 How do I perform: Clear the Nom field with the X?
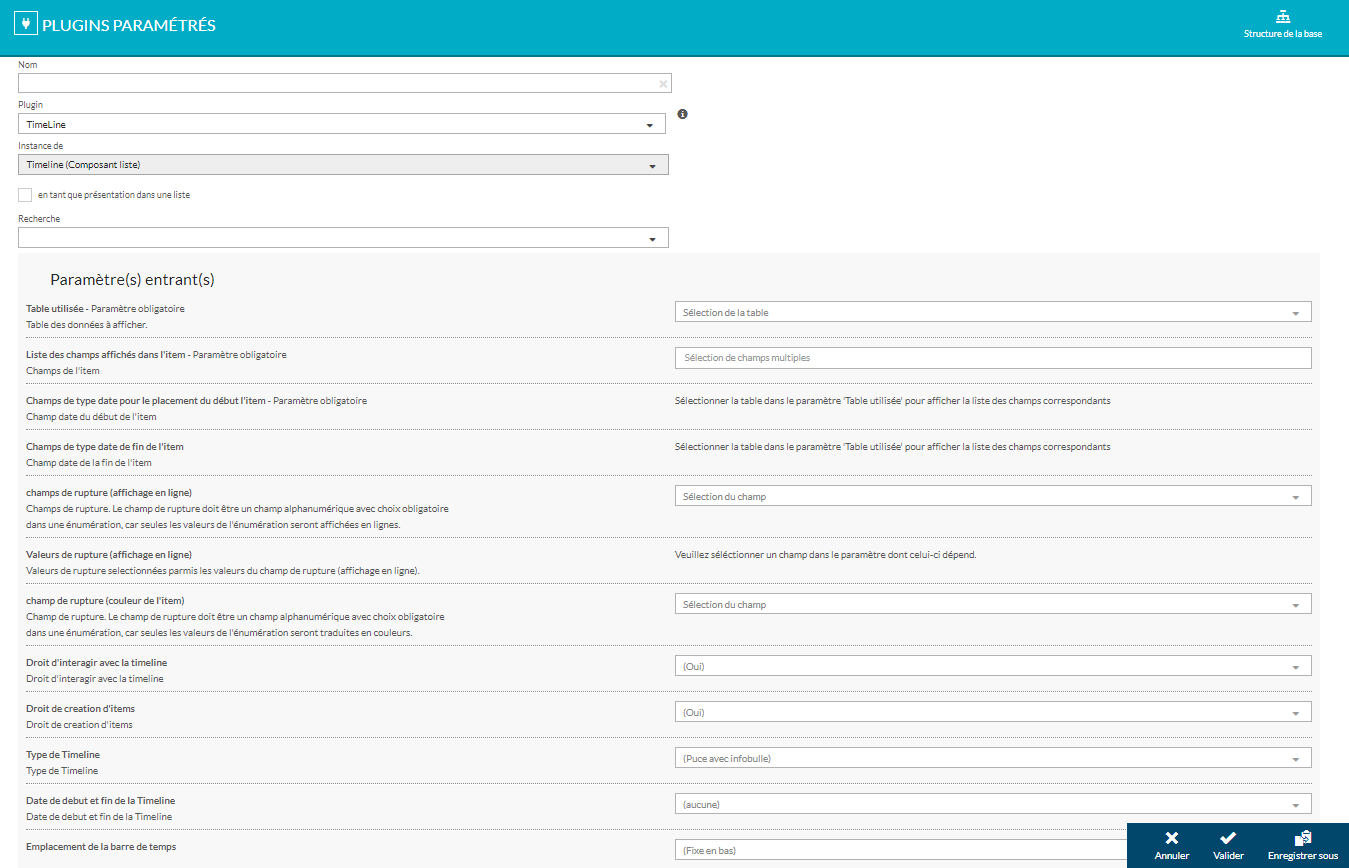pos(663,84)
